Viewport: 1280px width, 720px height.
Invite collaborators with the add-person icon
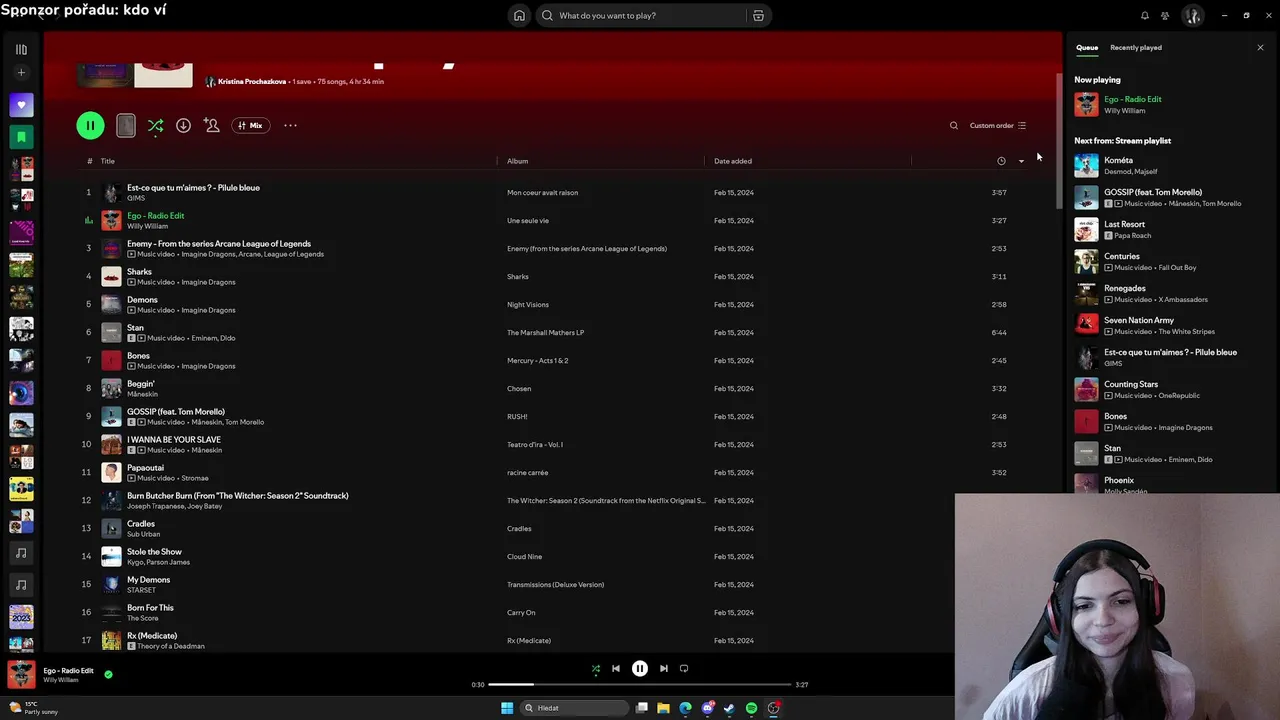211,125
